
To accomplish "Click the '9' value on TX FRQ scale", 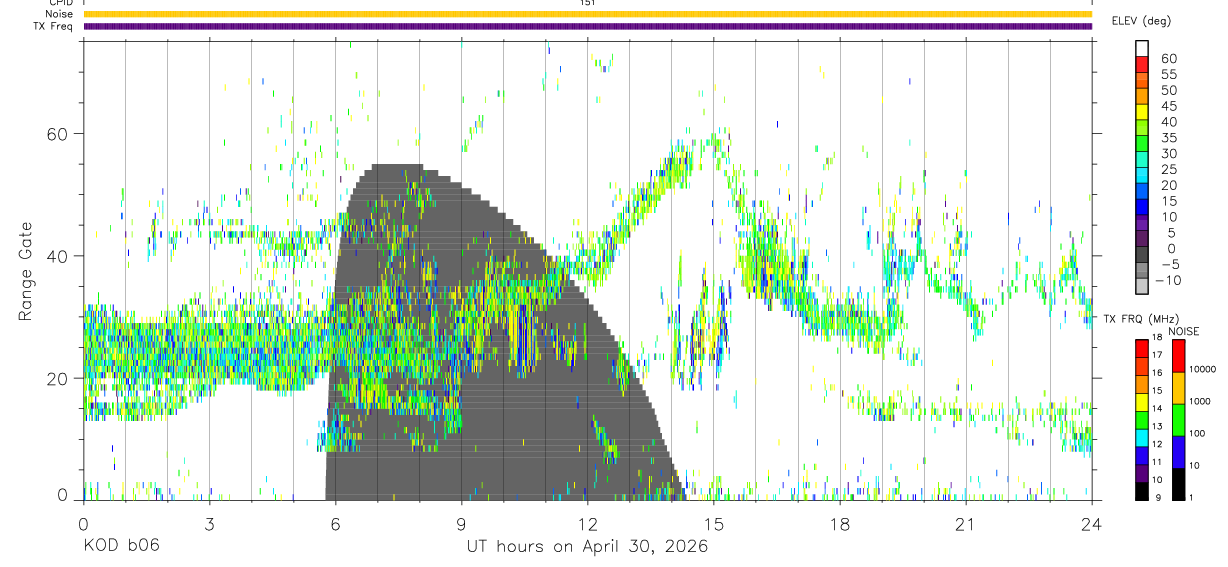I will tap(1159, 497).
